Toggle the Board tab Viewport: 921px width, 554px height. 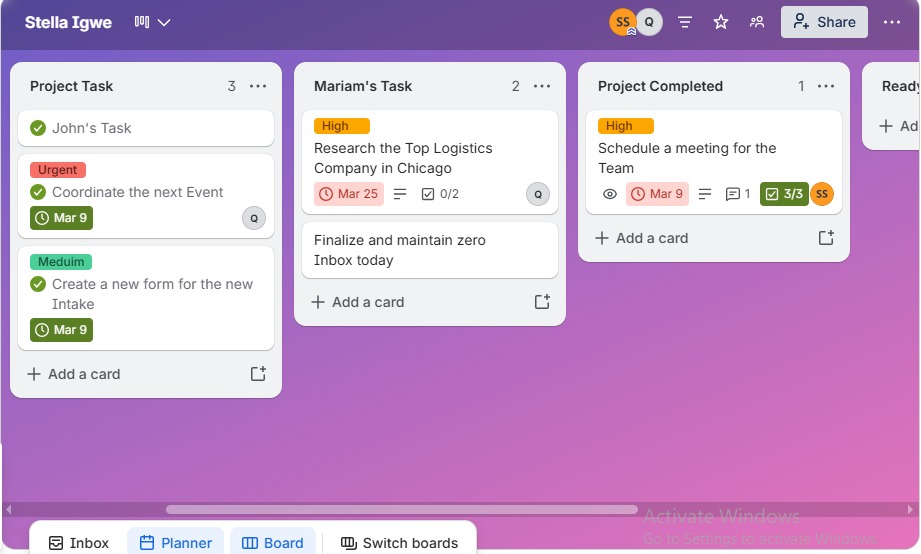(273, 543)
